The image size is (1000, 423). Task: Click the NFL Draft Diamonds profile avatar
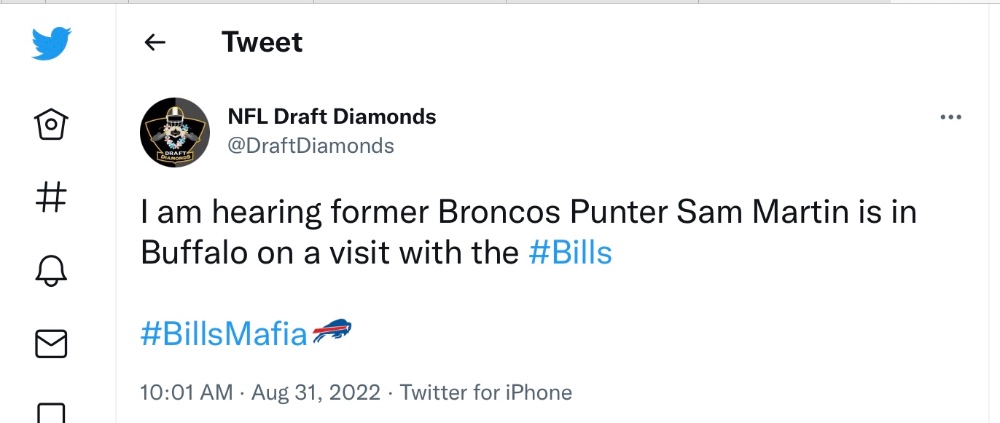point(175,132)
